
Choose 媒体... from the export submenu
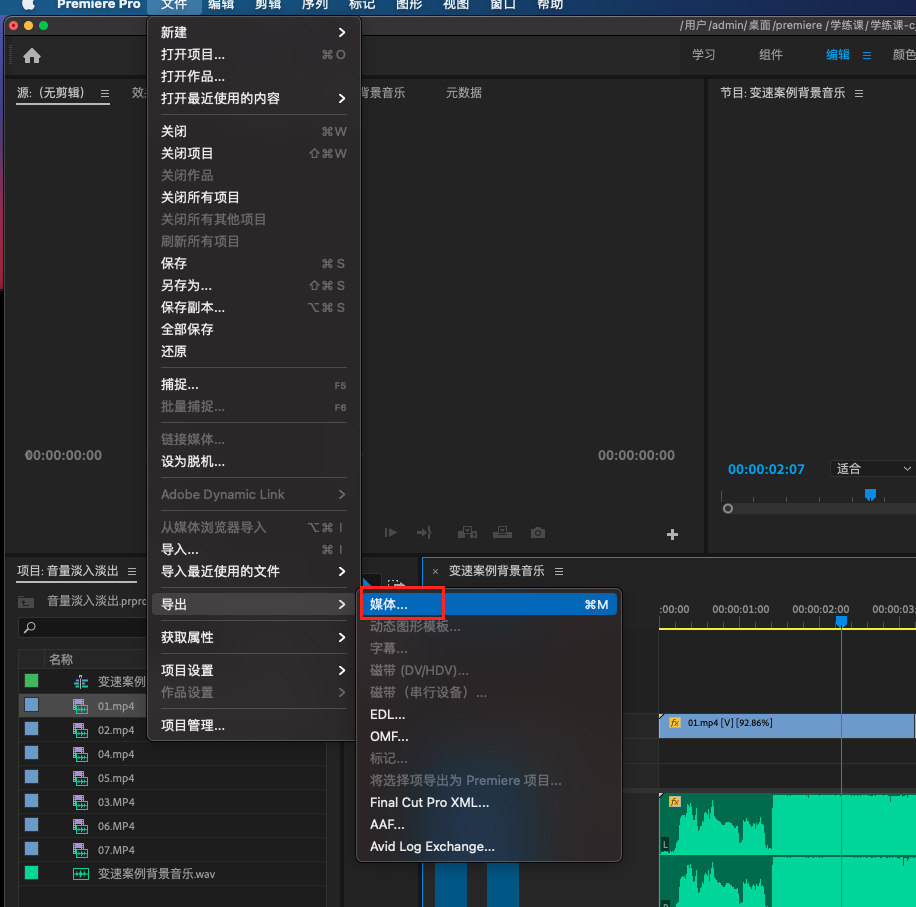(x=389, y=604)
